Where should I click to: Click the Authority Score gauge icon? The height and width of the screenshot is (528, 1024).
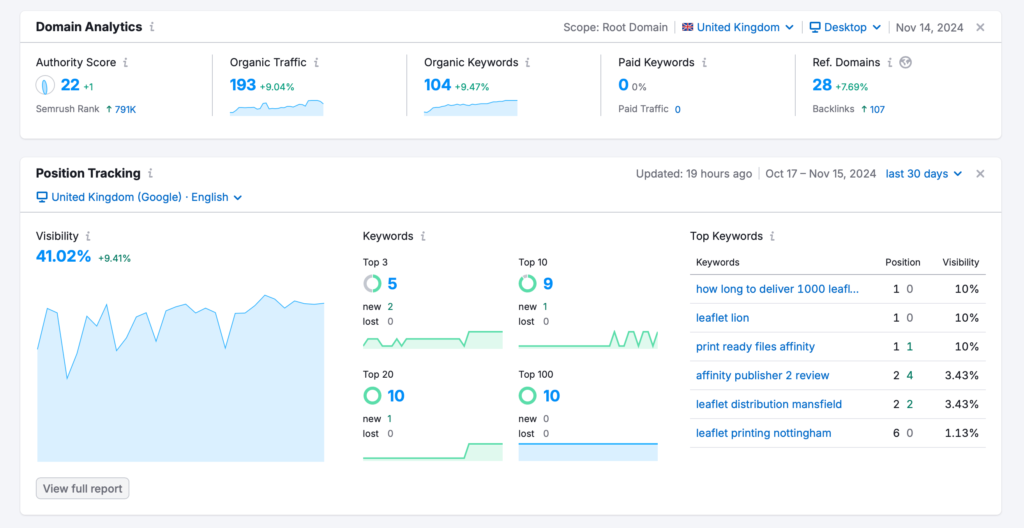click(x=45, y=85)
